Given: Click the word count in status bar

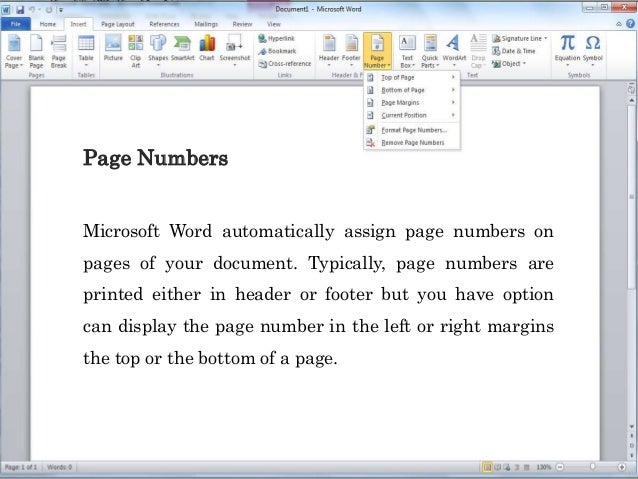Looking at the screenshot, I should [x=59, y=467].
